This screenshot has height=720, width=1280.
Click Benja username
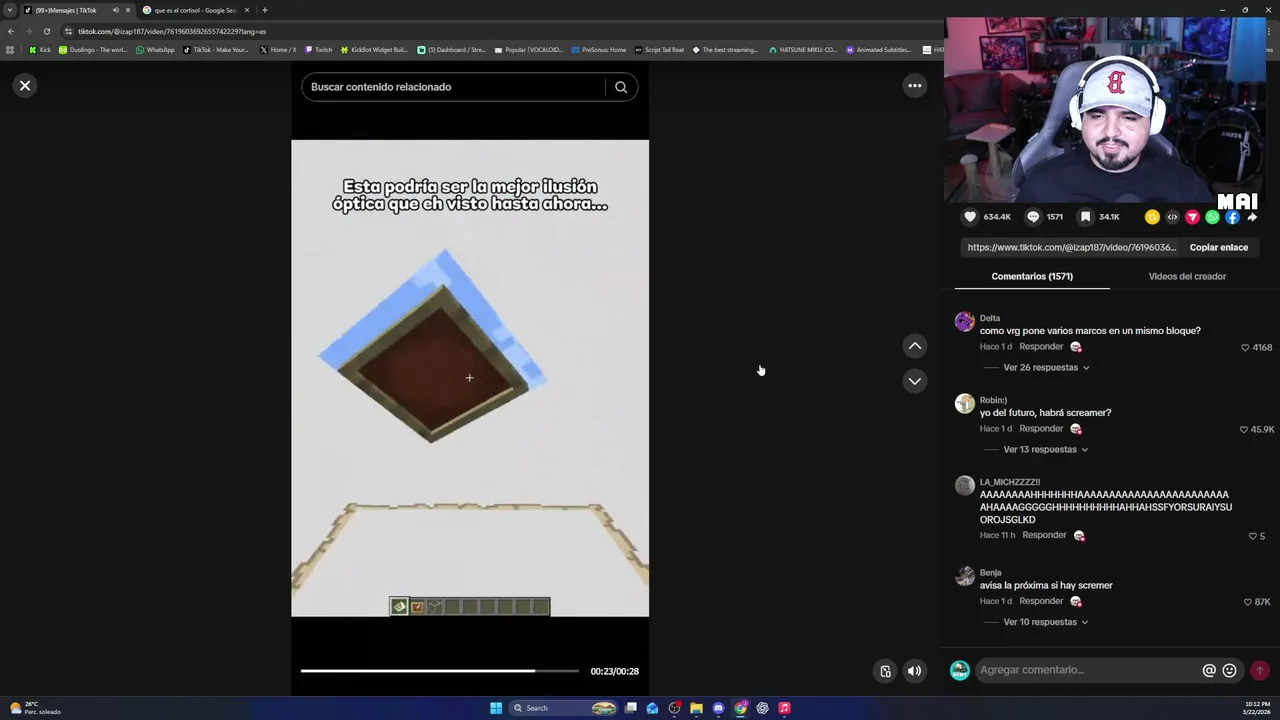[x=990, y=573]
